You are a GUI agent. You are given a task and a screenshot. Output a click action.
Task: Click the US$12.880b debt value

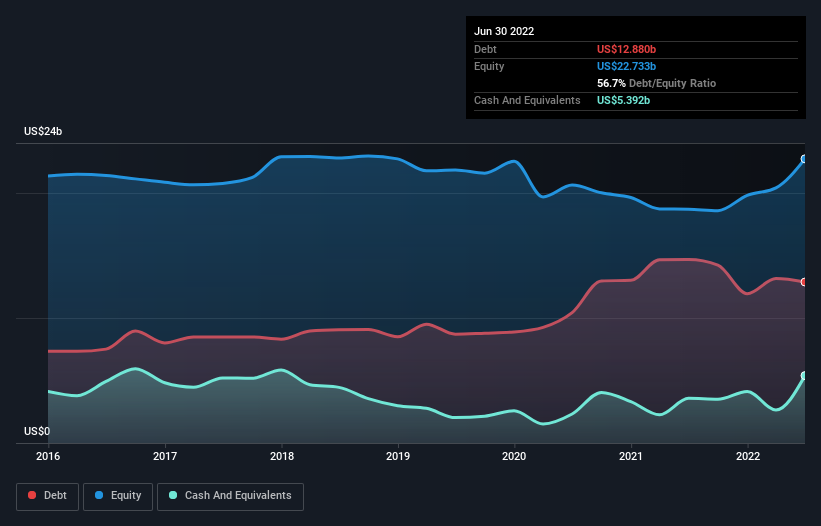(x=626, y=49)
